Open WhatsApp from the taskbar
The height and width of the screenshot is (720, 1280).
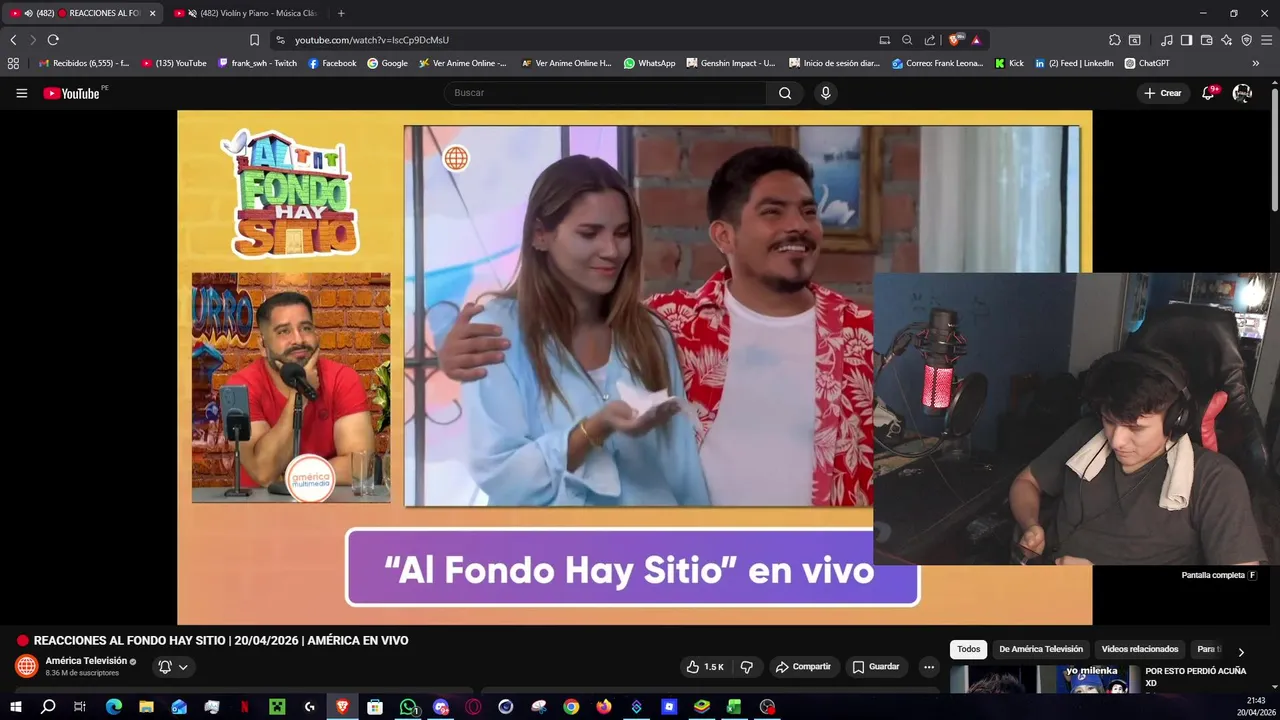point(408,707)
